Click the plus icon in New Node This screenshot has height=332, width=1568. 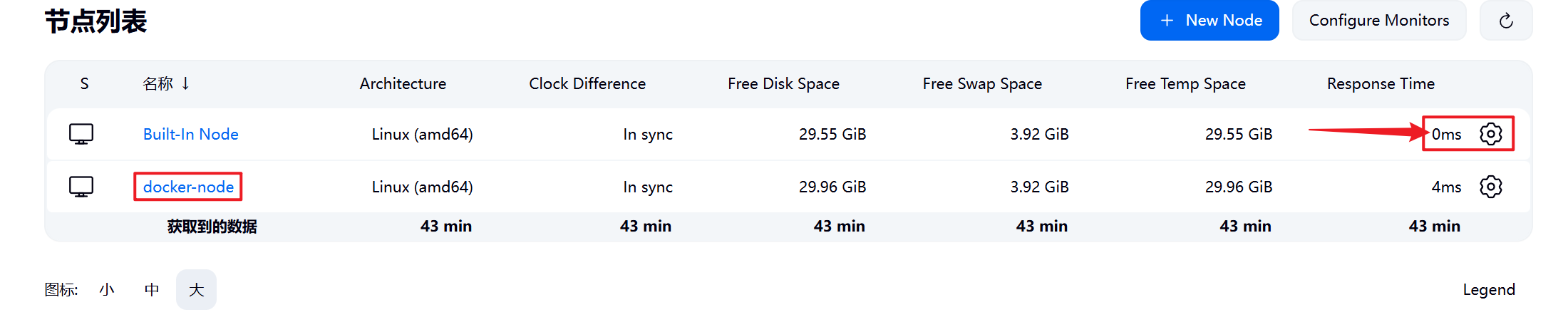tap(1167, 21)
